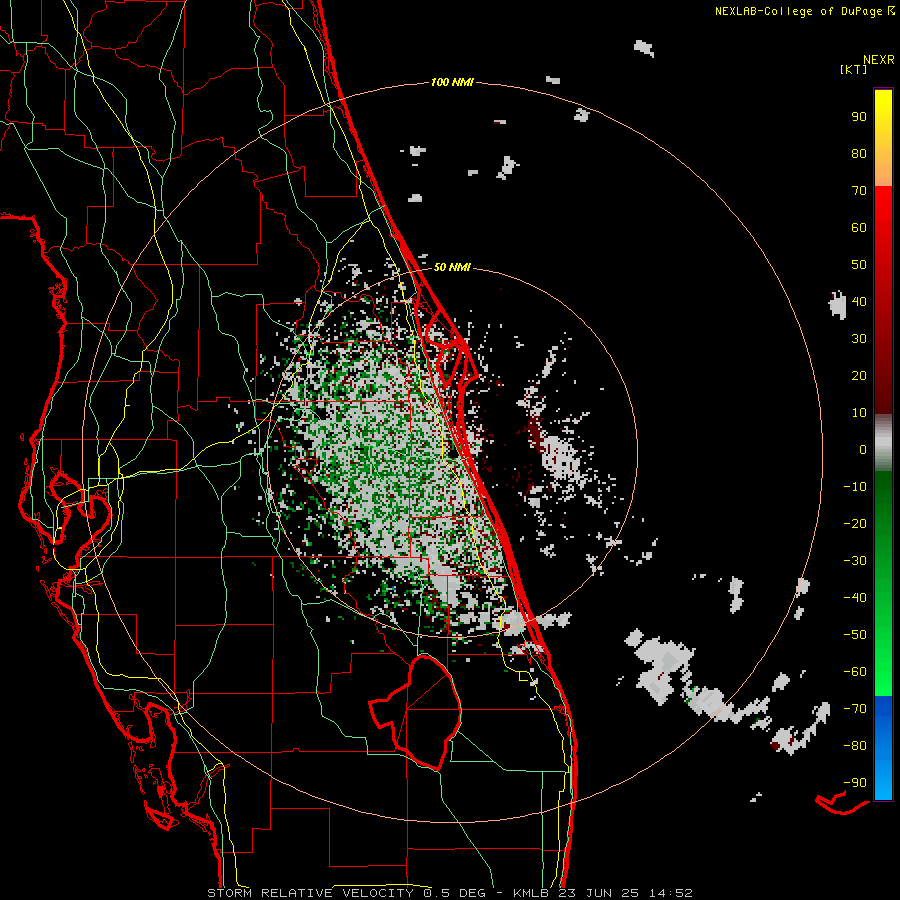Click the [KT] units label

pyautogui.click(x=854, y=69)
